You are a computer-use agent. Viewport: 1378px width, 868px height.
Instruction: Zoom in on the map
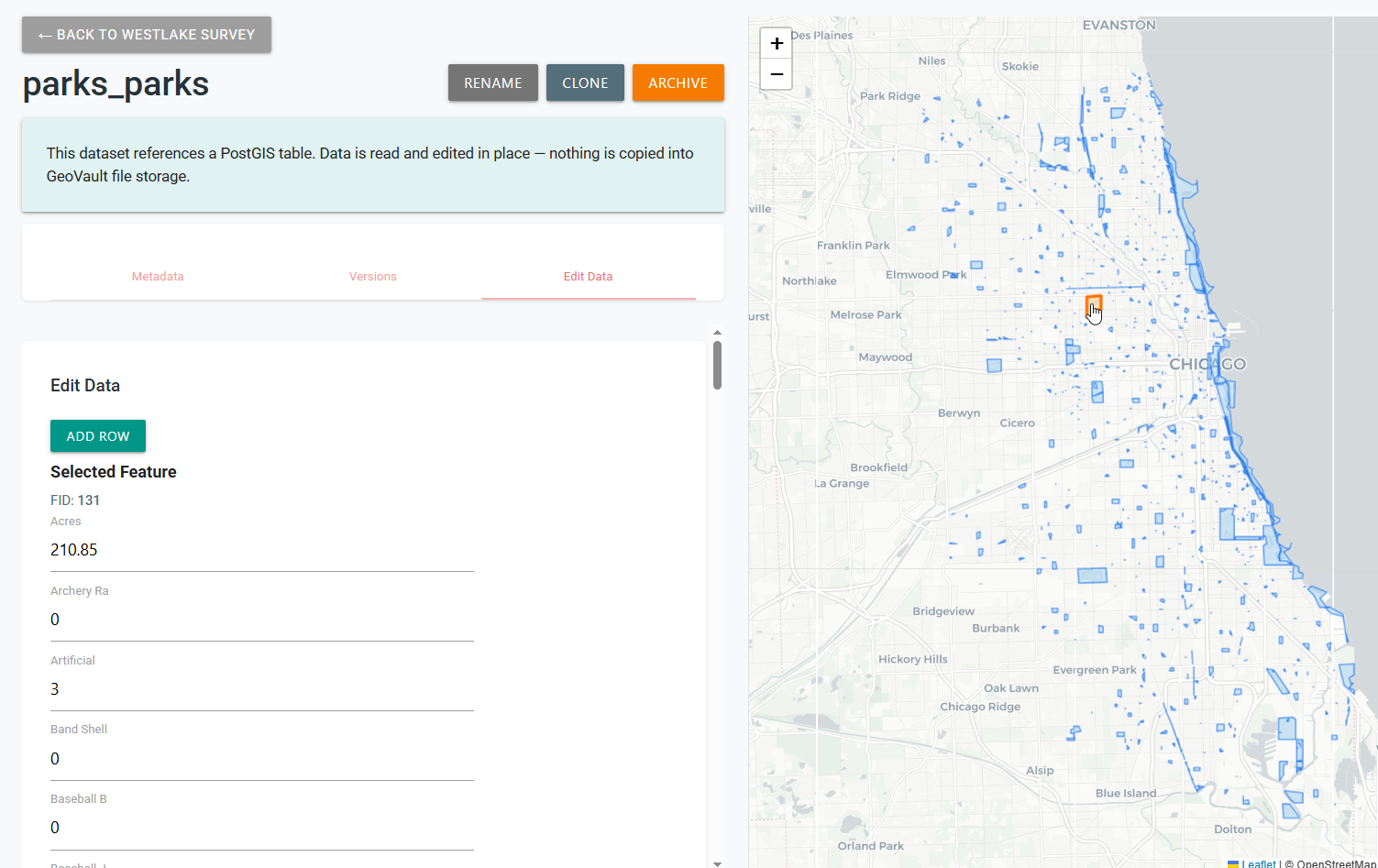[x=777, y=43]
